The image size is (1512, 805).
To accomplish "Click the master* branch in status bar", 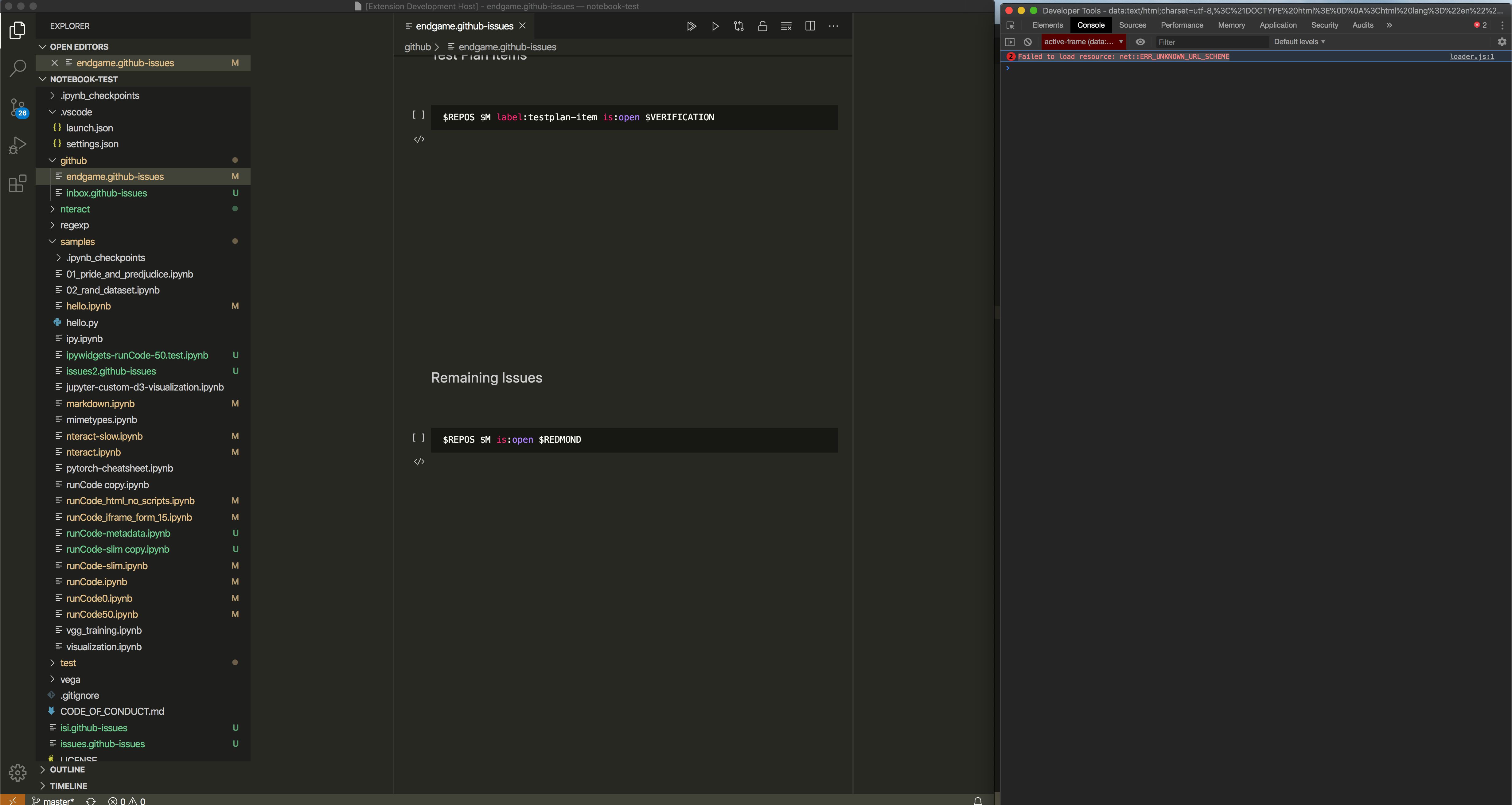I will coord(53,801).
